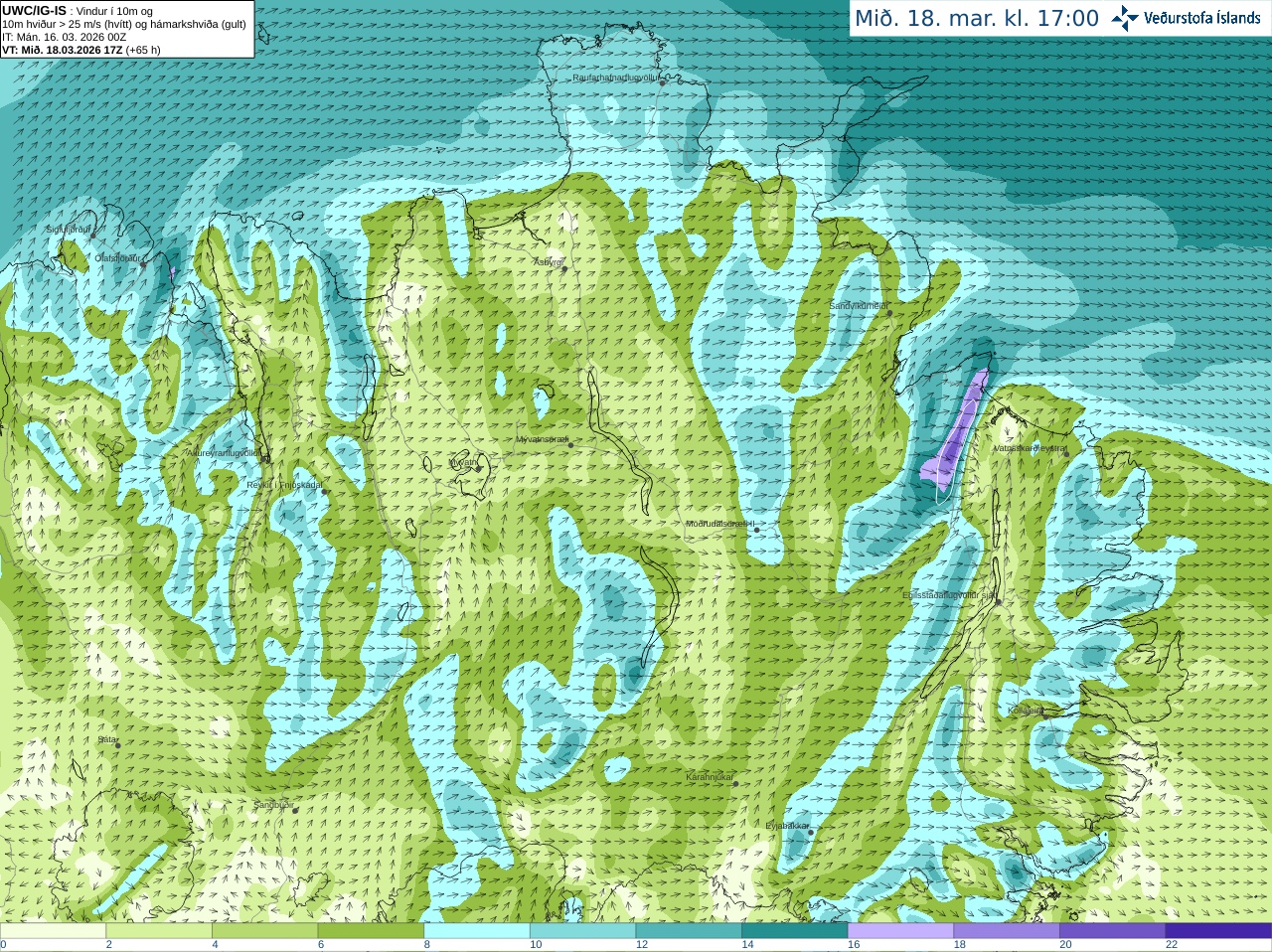The image size is (1272, 952).
Task: Click the legend value label "12"
Action: (x=642, y=945)
